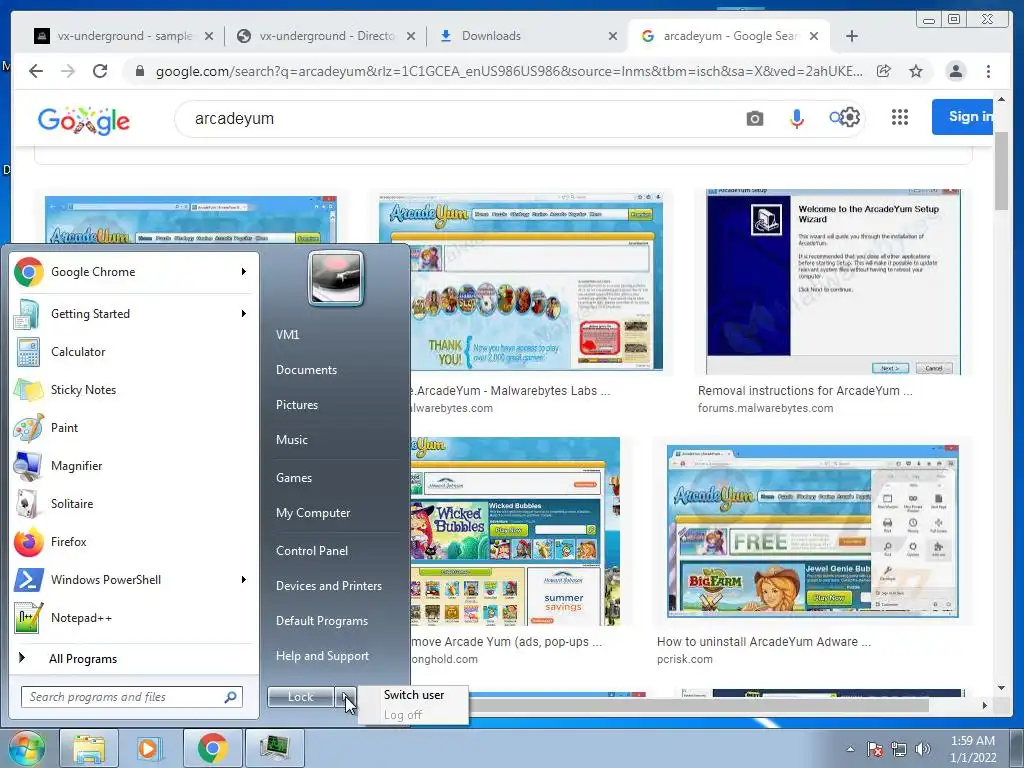1024x768 pixels.
Task: Open How to uninstall ArcadeYum Adware result
Action: [763, 641]
